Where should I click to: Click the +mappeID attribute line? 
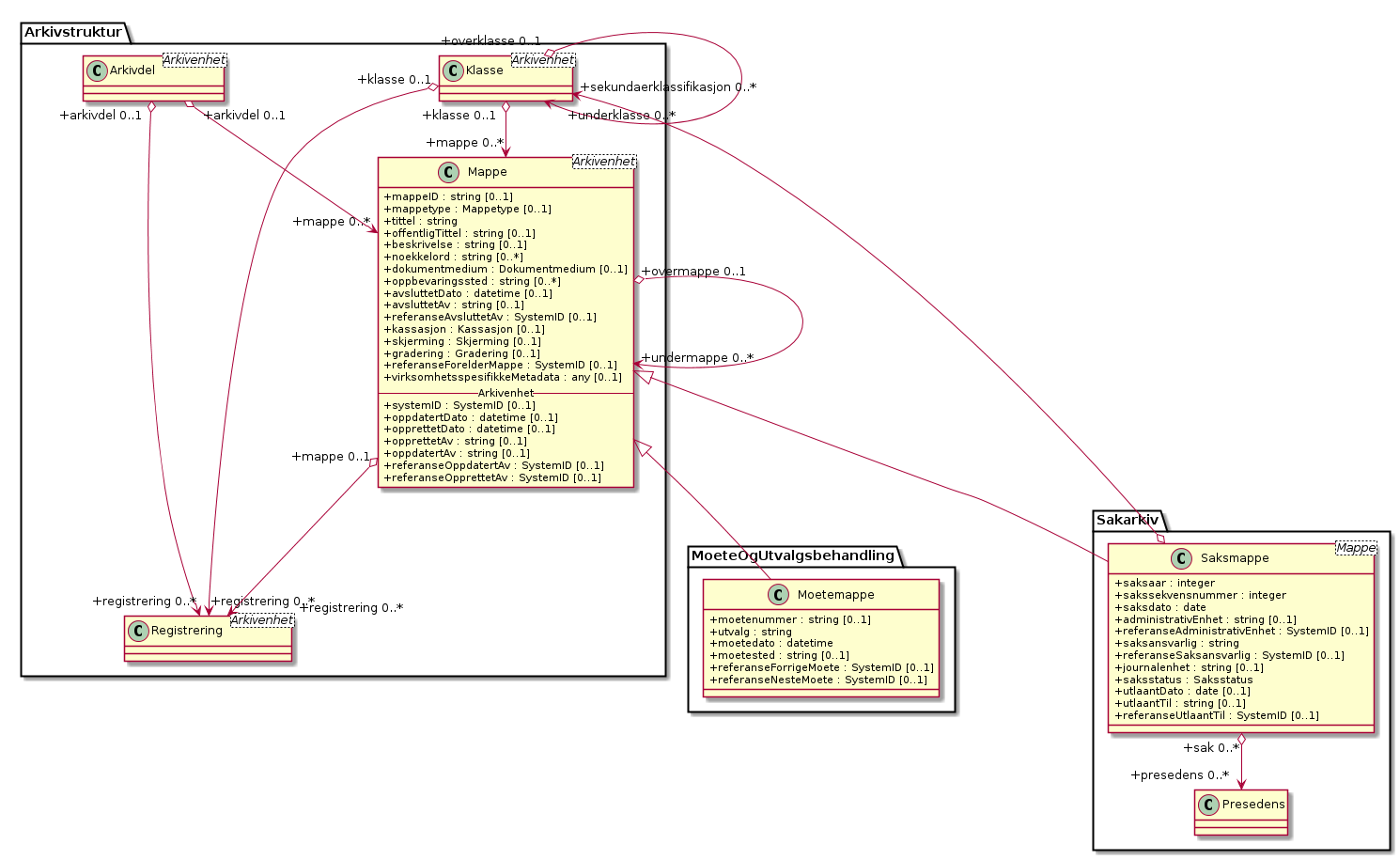448,197
